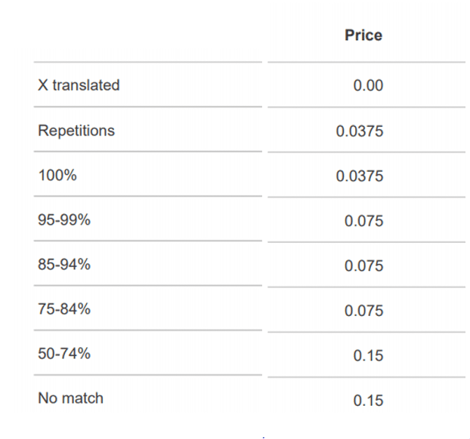Select the Repetitions row label
This screenshot has height=439, width=470.
pyautogui.click(x=76, y=130)
